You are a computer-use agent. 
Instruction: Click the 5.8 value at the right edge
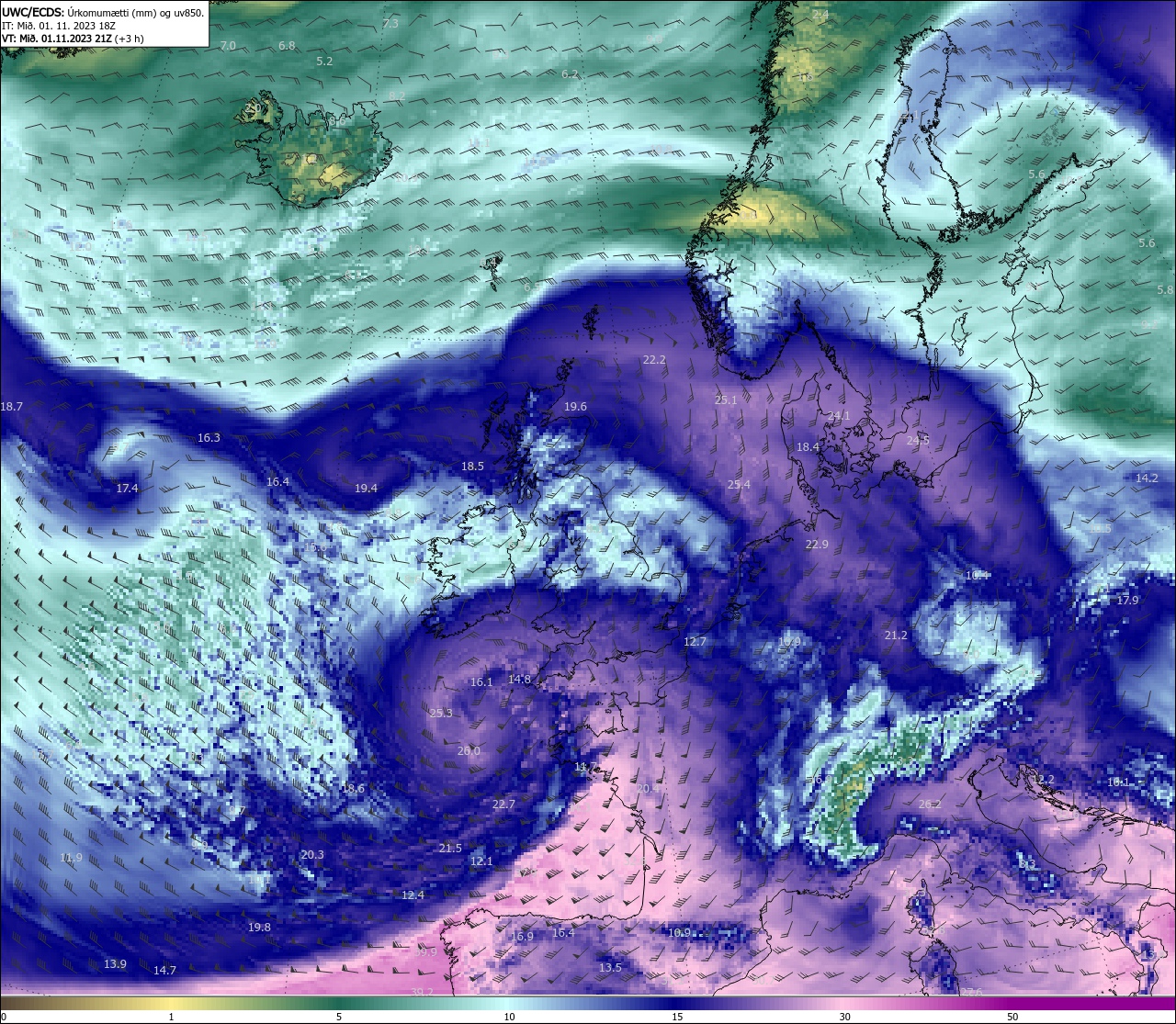1165,290
